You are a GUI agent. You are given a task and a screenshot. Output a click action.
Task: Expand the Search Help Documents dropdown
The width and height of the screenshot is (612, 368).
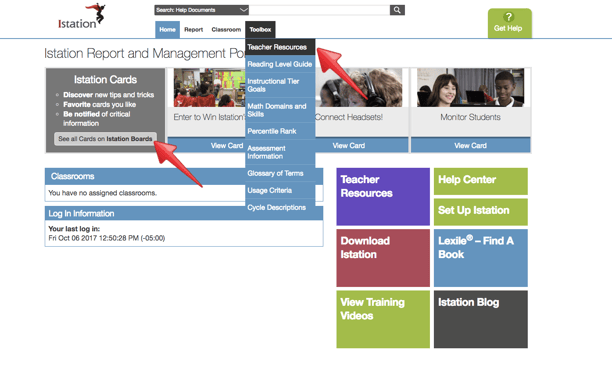(x=201, y=10)
